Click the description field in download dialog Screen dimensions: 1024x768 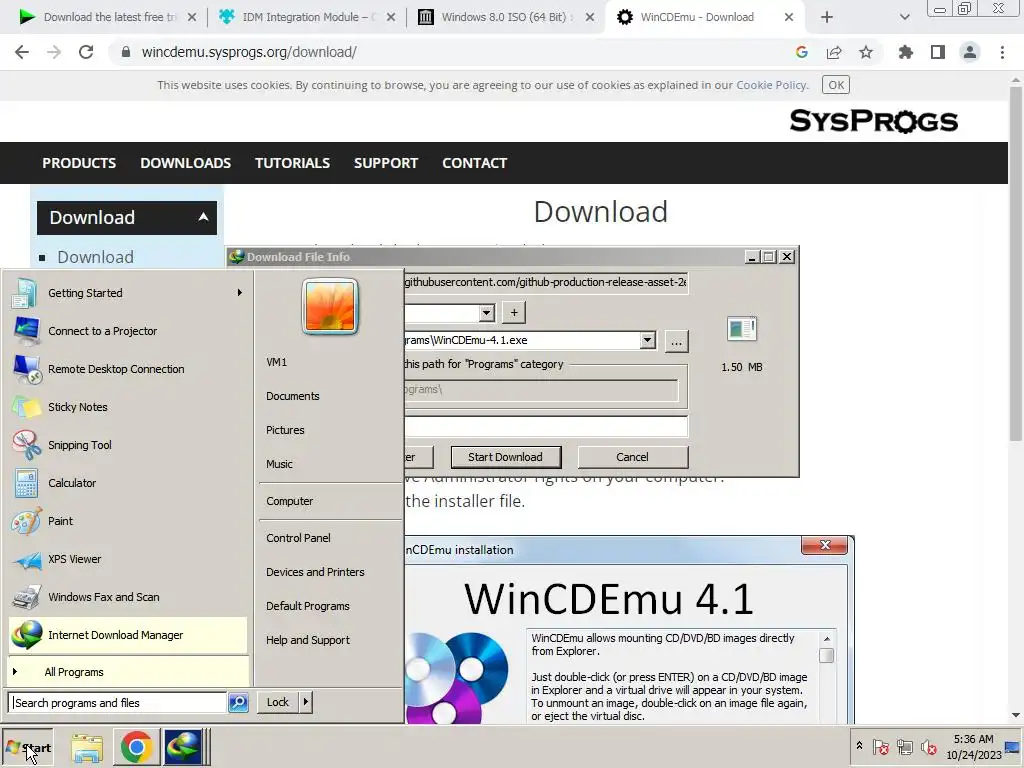coord(546,426)
